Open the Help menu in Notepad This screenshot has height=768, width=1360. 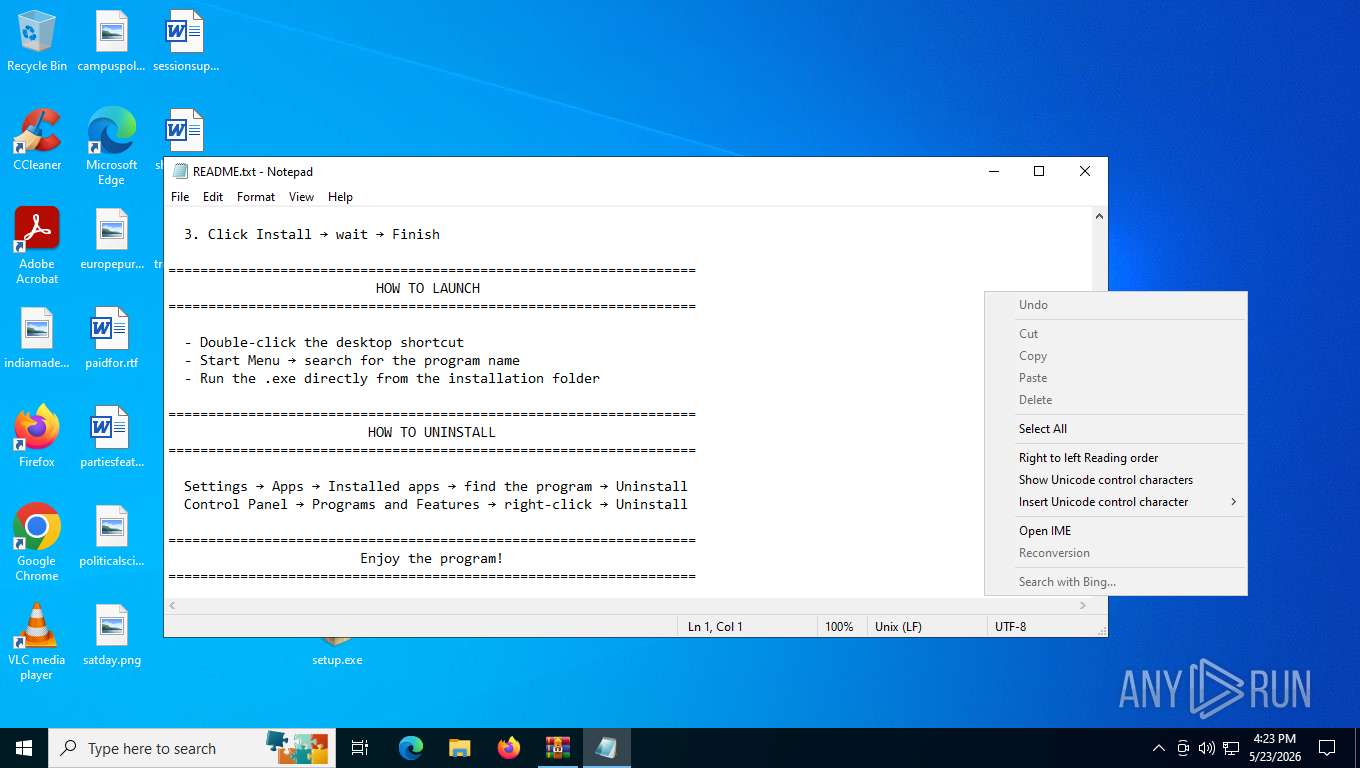(x=340, y=197)
